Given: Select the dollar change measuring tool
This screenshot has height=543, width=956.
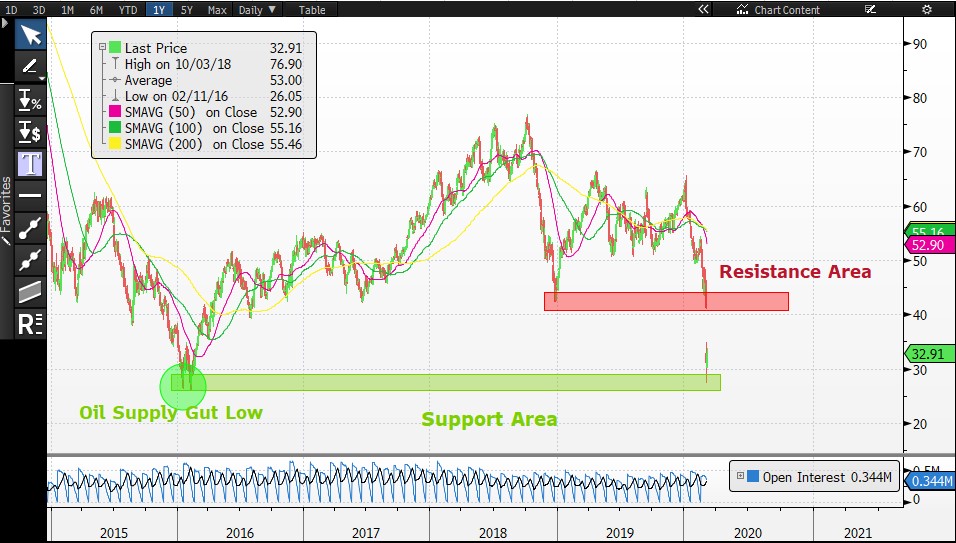Looking at the screenshot, I should coord(30,132).
